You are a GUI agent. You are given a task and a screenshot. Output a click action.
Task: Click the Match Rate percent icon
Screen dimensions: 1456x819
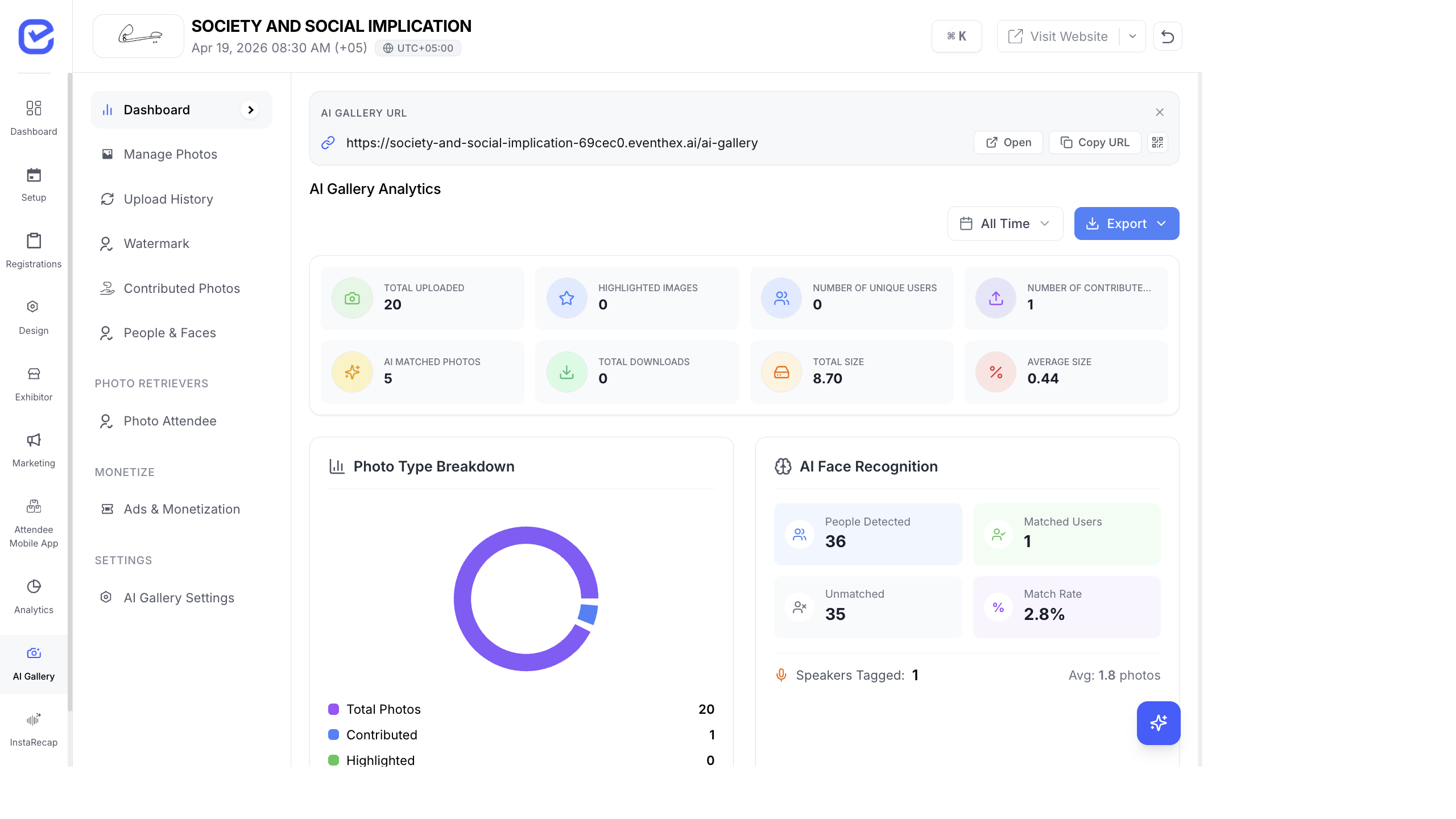coord(998,607)
